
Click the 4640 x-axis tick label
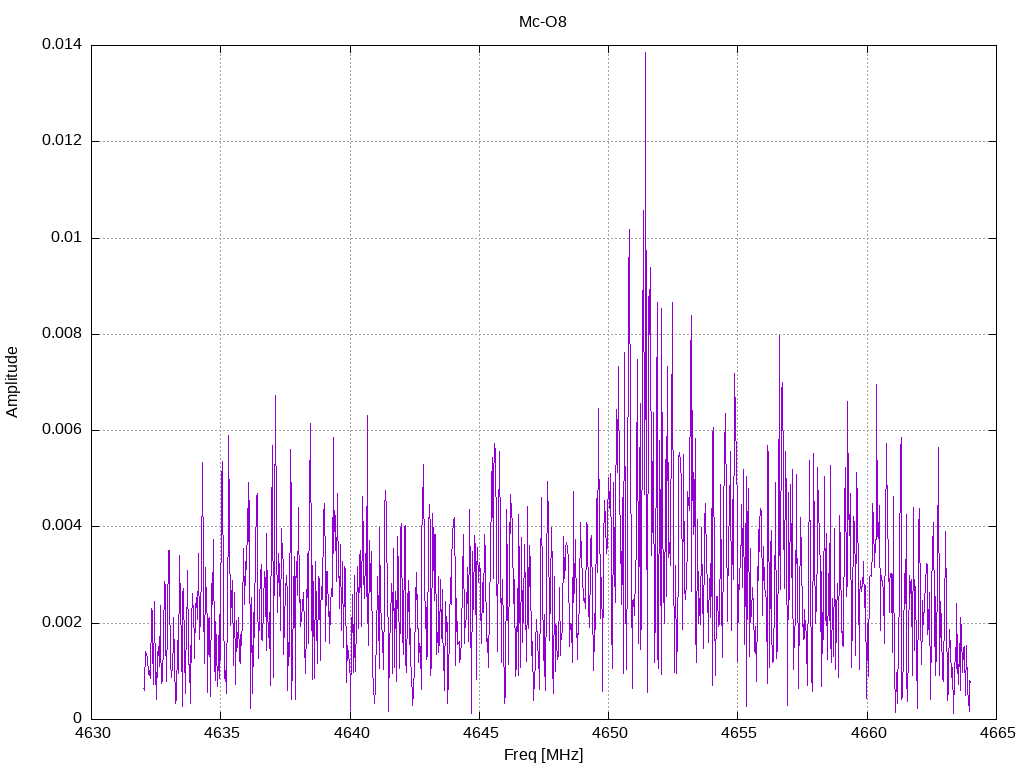point(350,733)
